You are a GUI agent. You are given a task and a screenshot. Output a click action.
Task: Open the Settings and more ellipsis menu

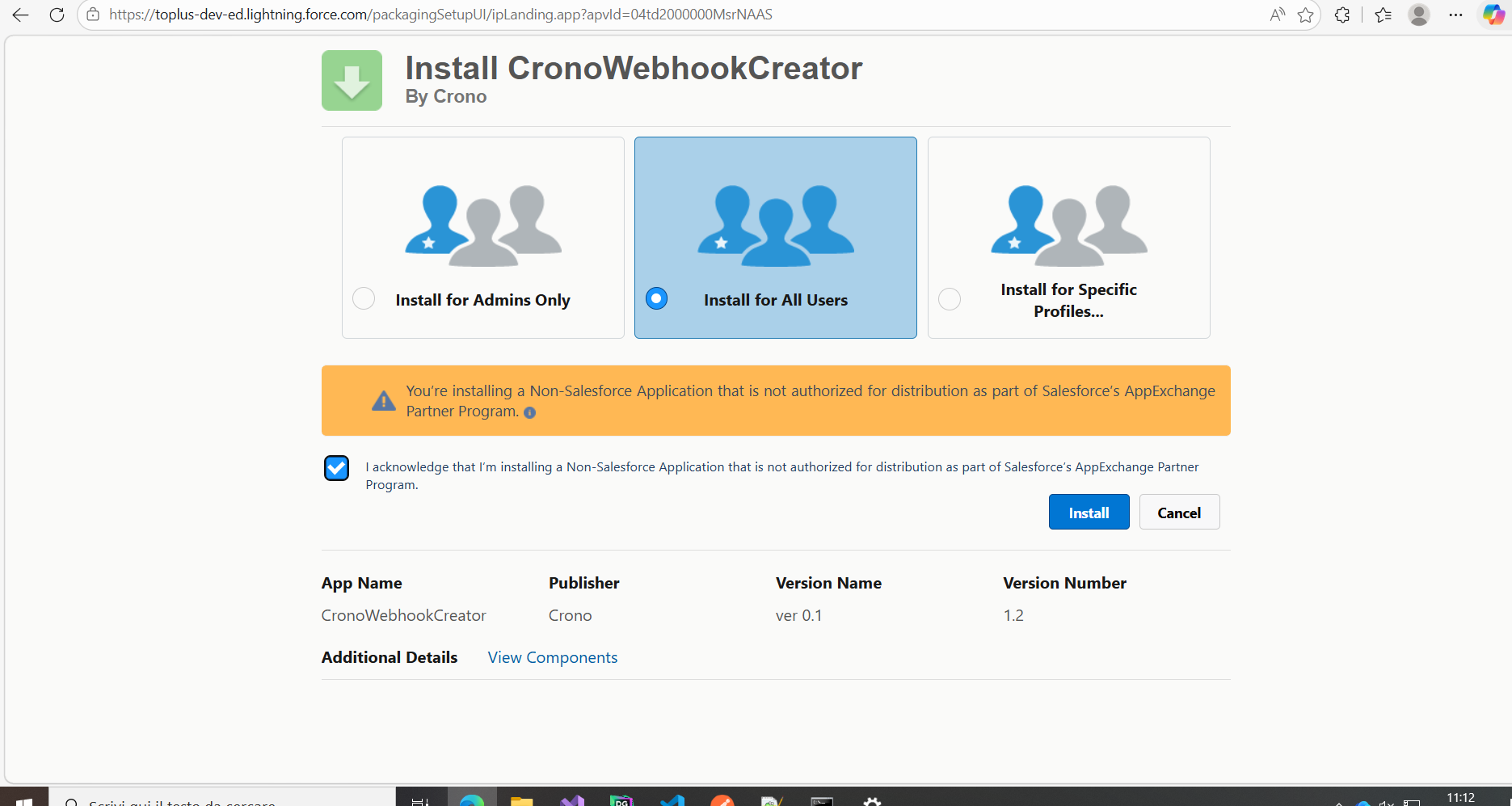coord(1455,15)
